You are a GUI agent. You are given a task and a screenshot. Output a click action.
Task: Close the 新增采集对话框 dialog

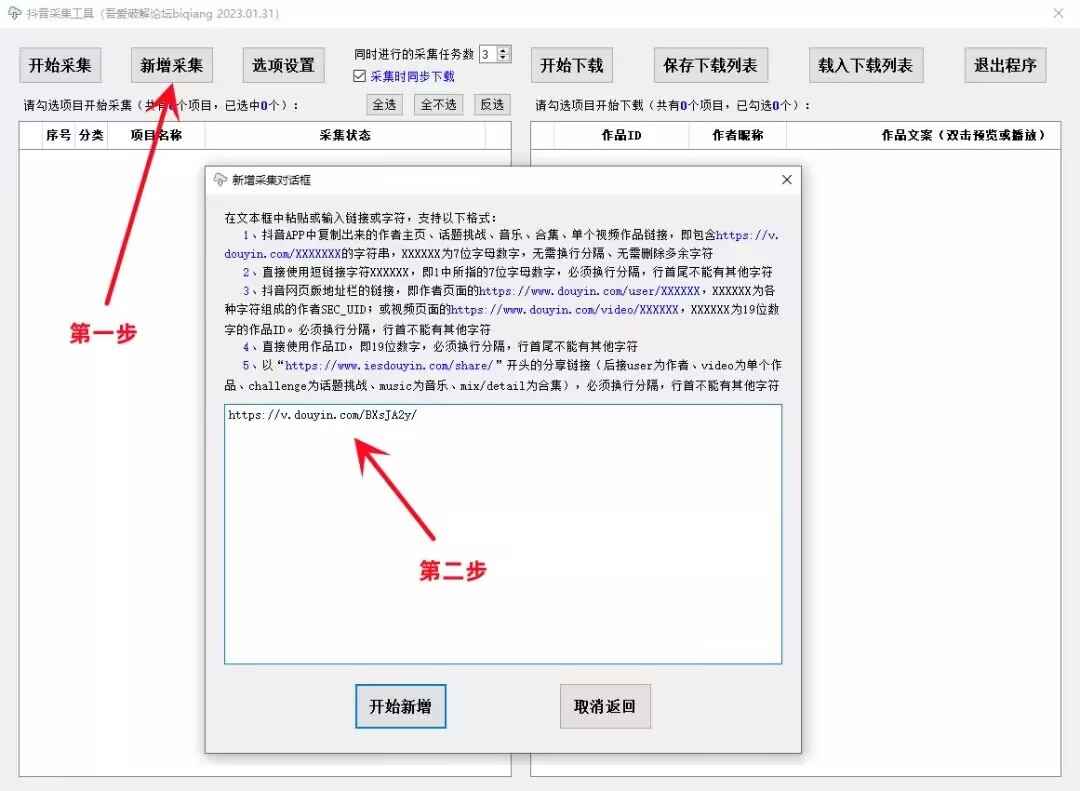(787, 180)
